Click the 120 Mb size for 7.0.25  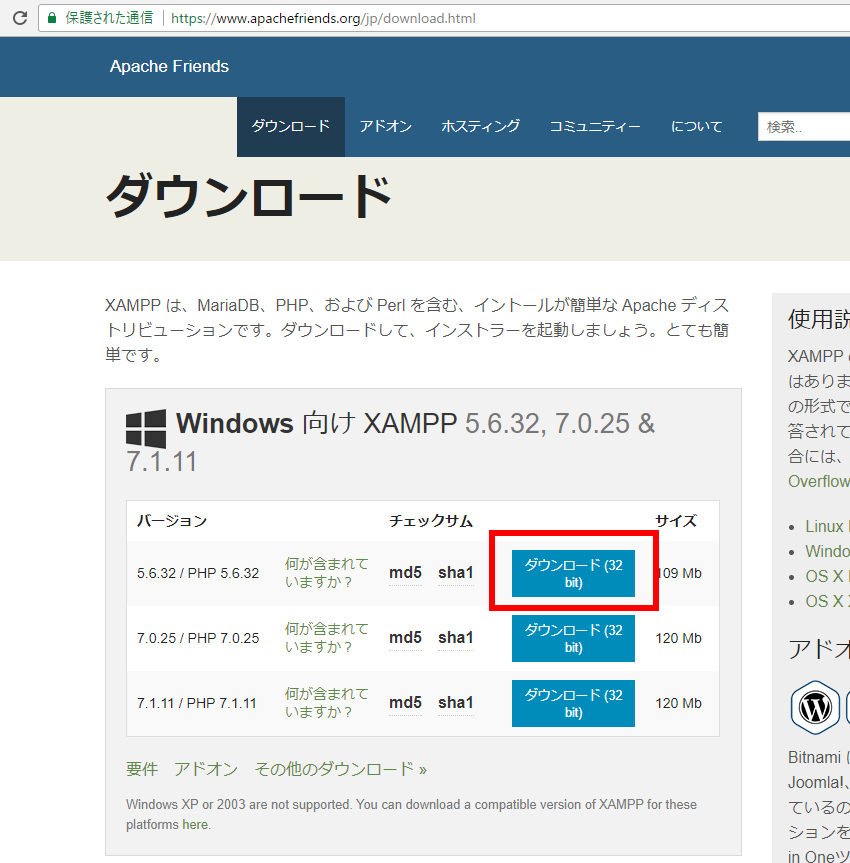pos(678,638)
